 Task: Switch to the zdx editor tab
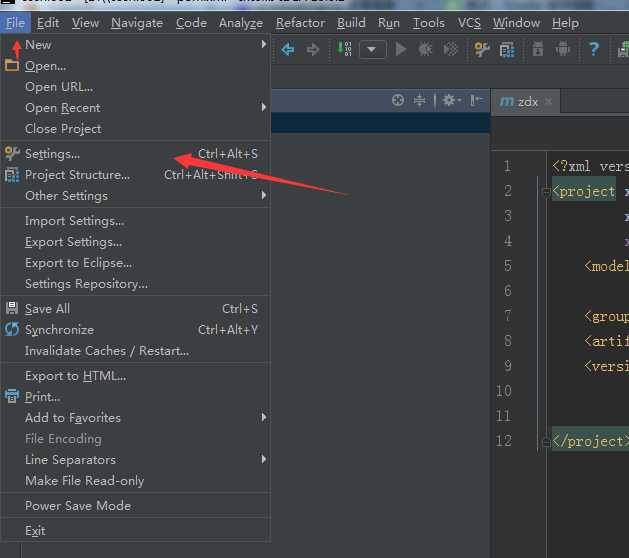coord(525,102)
